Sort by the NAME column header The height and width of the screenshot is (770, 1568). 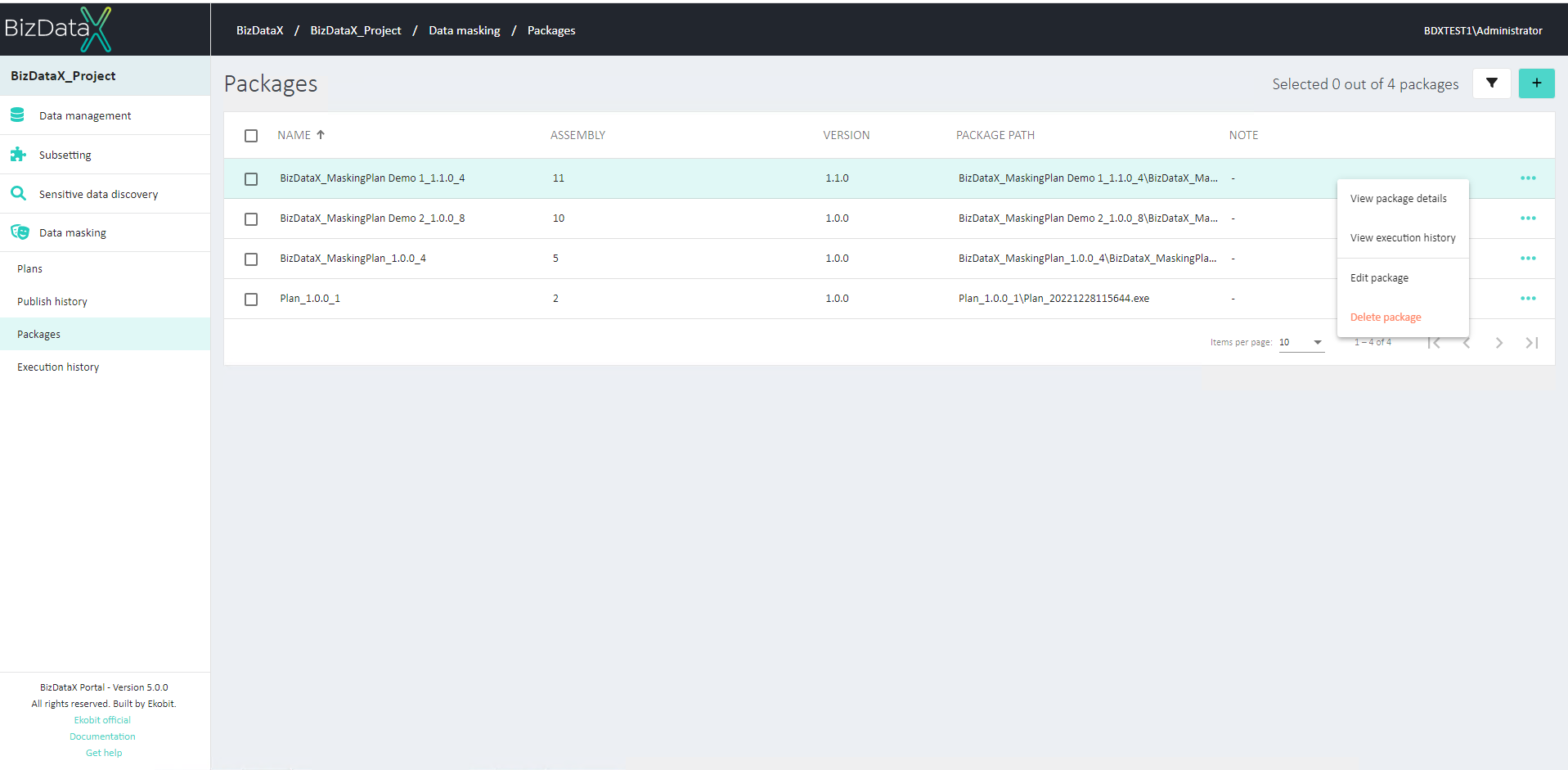(x=294, y=135)
